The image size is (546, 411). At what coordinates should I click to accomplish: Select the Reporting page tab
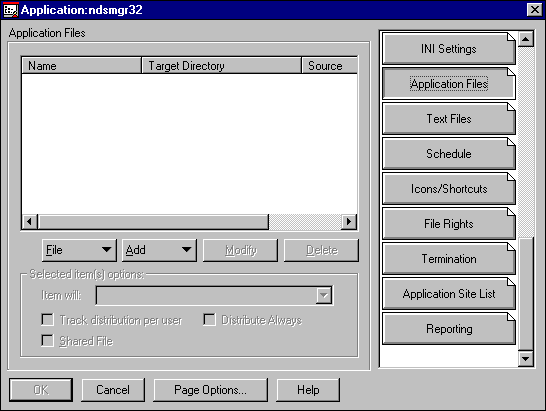[448, 329]
